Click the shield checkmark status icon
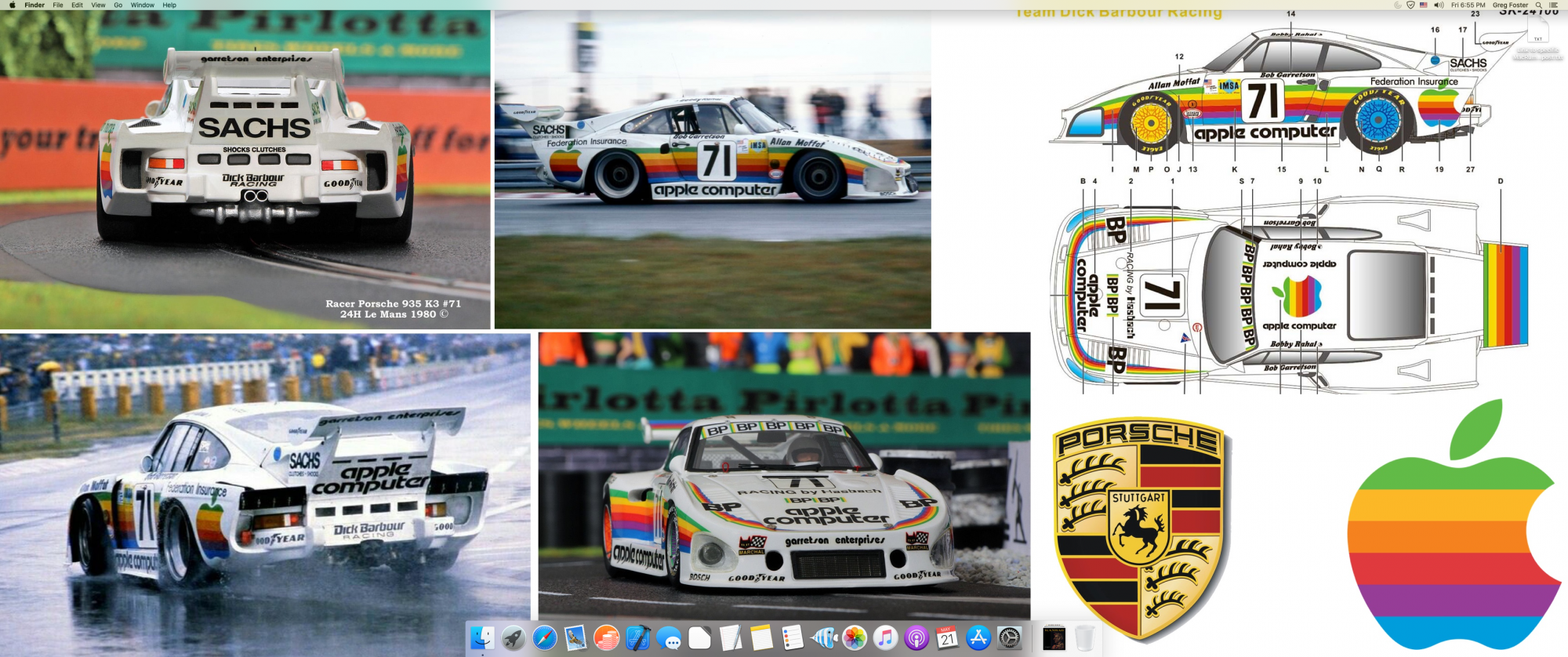This screenshot has width=1568, height=657. (x=1410, y=5)
